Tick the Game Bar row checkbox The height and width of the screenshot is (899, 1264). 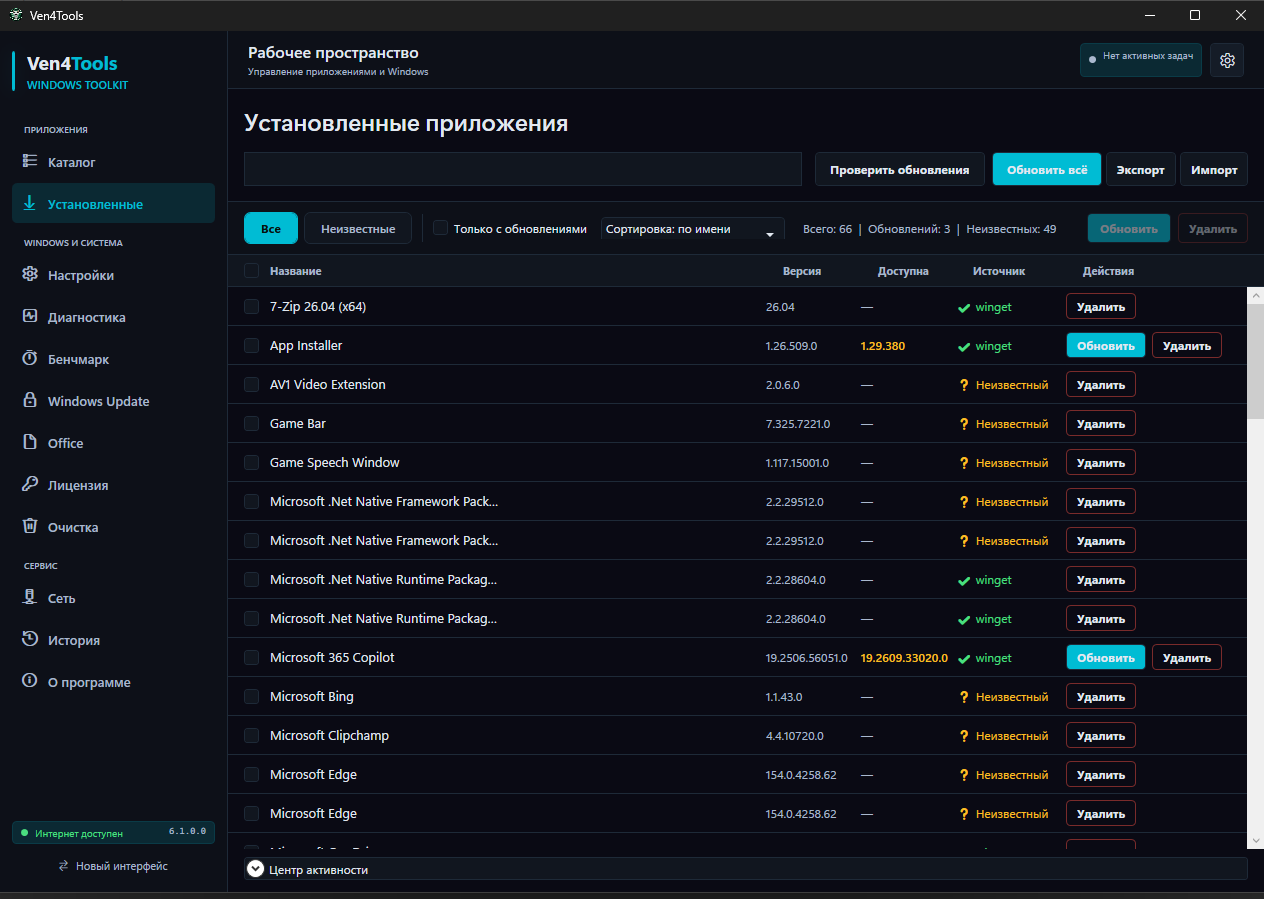(x=251, y=424)
